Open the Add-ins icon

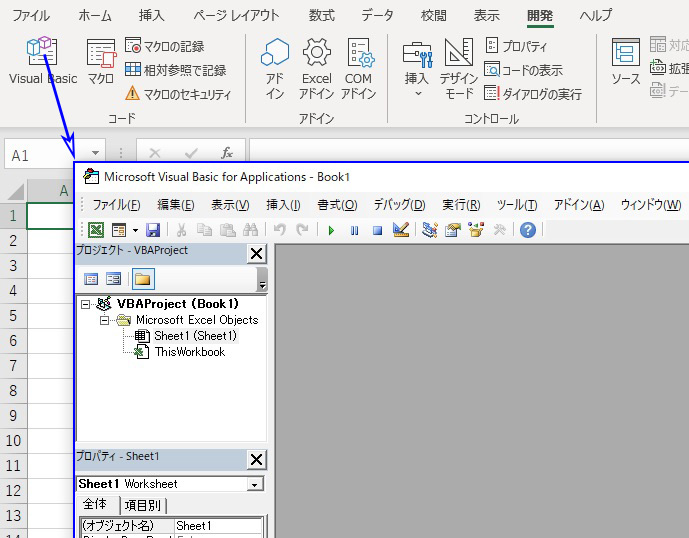(275, 68)
